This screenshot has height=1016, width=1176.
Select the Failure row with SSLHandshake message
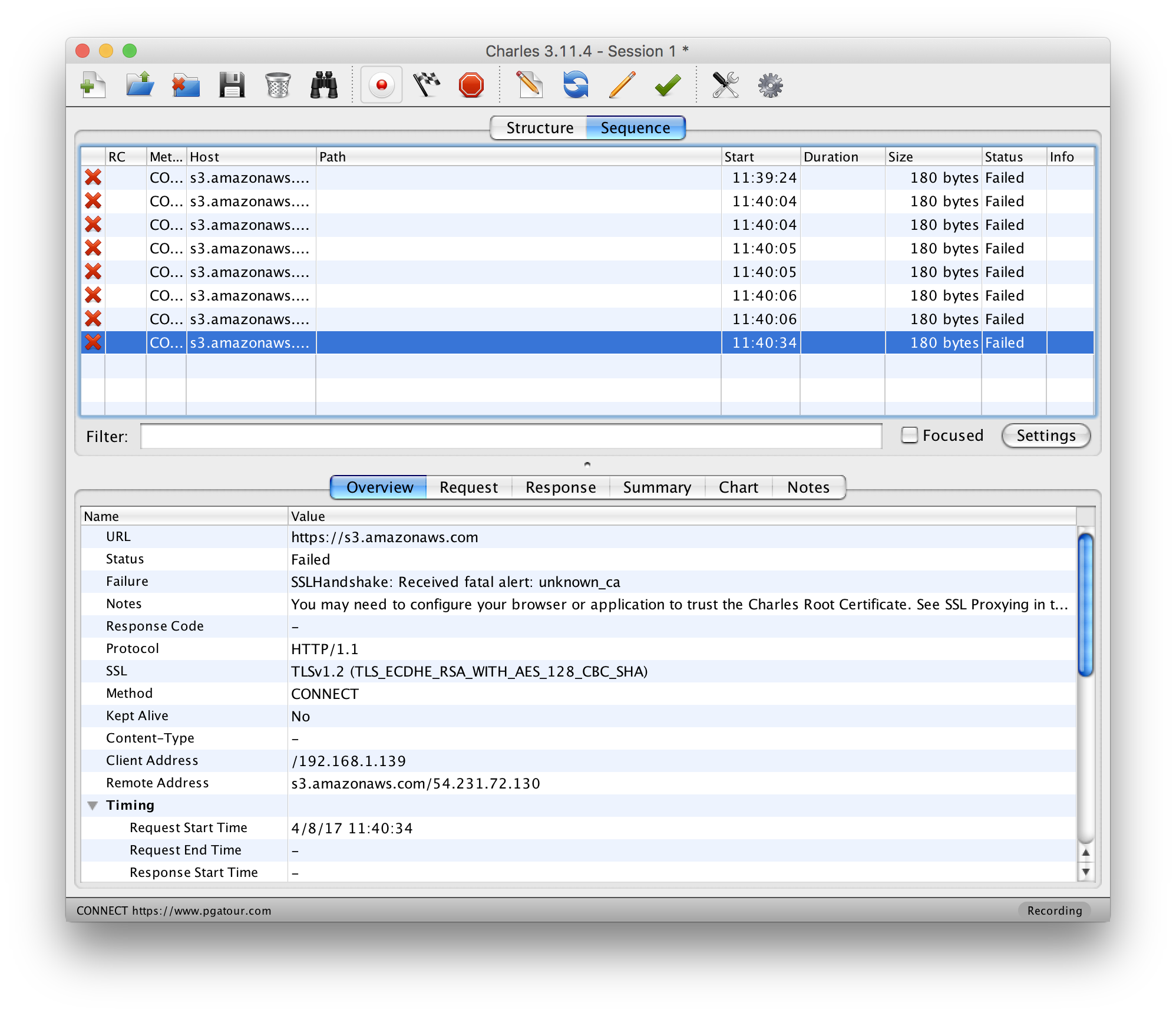[579, 582]
